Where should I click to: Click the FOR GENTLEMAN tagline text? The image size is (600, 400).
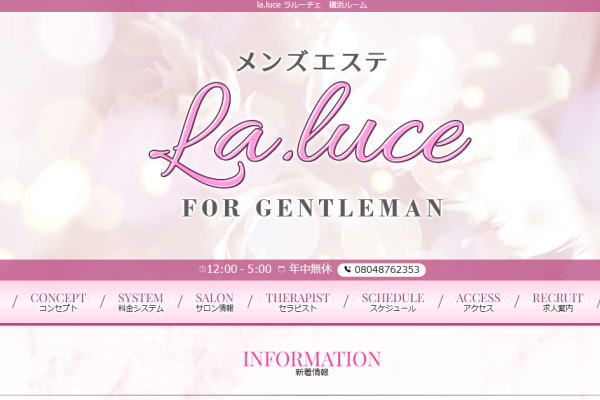coord(313,208)
